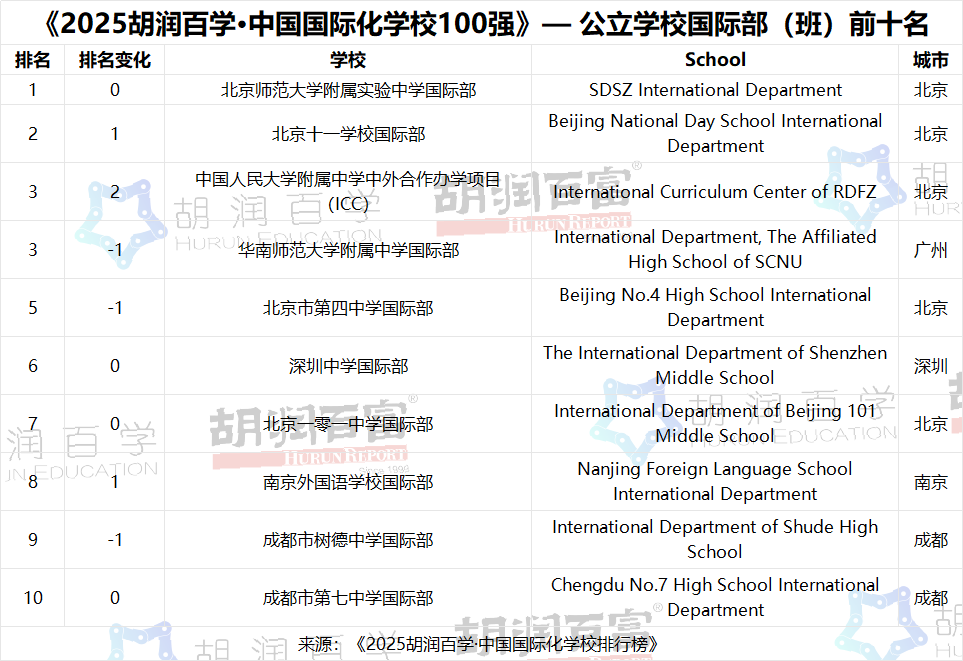Viewport: 963px width, 661px height.
Task: Select the "排名" column header
Action: (x=33, y=60)
